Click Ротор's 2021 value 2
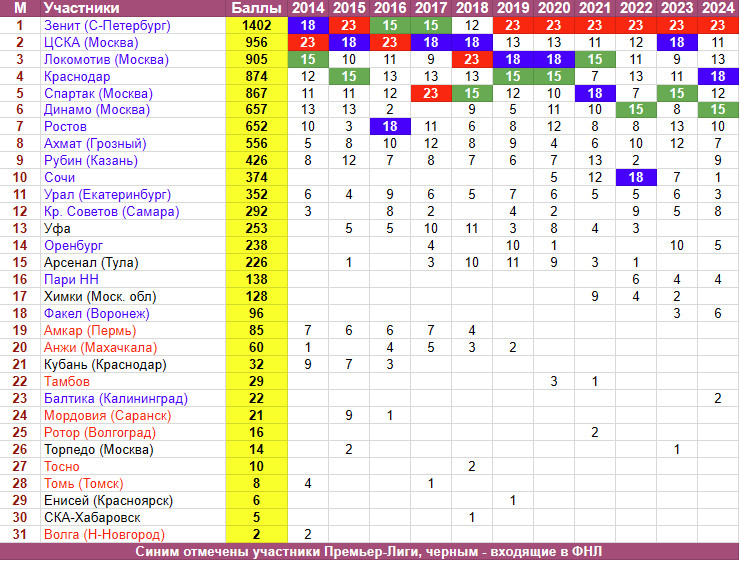The image size is (740, 561). [x=595, y=432]
